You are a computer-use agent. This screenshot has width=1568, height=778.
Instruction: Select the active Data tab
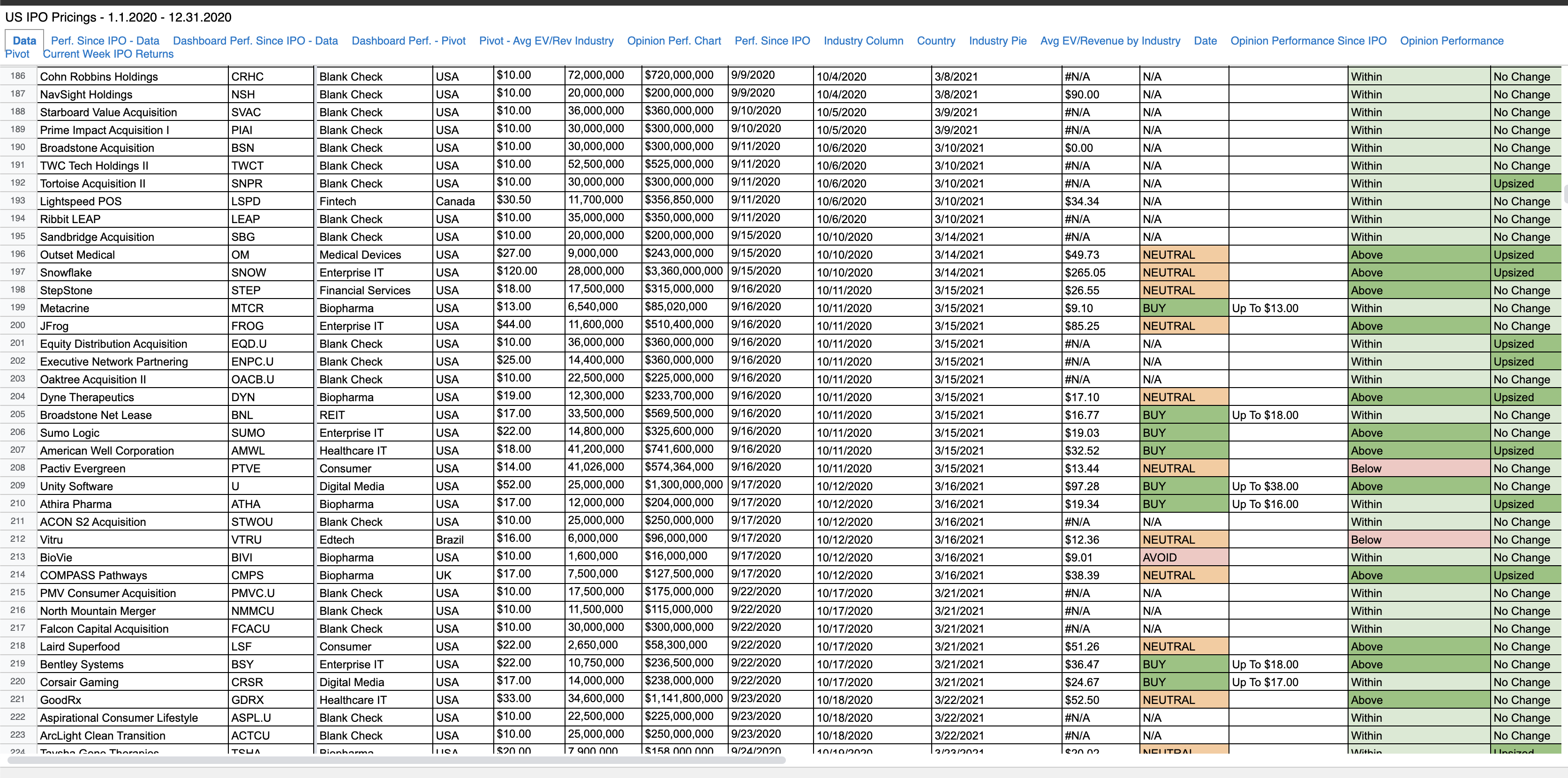click(24, 41)
